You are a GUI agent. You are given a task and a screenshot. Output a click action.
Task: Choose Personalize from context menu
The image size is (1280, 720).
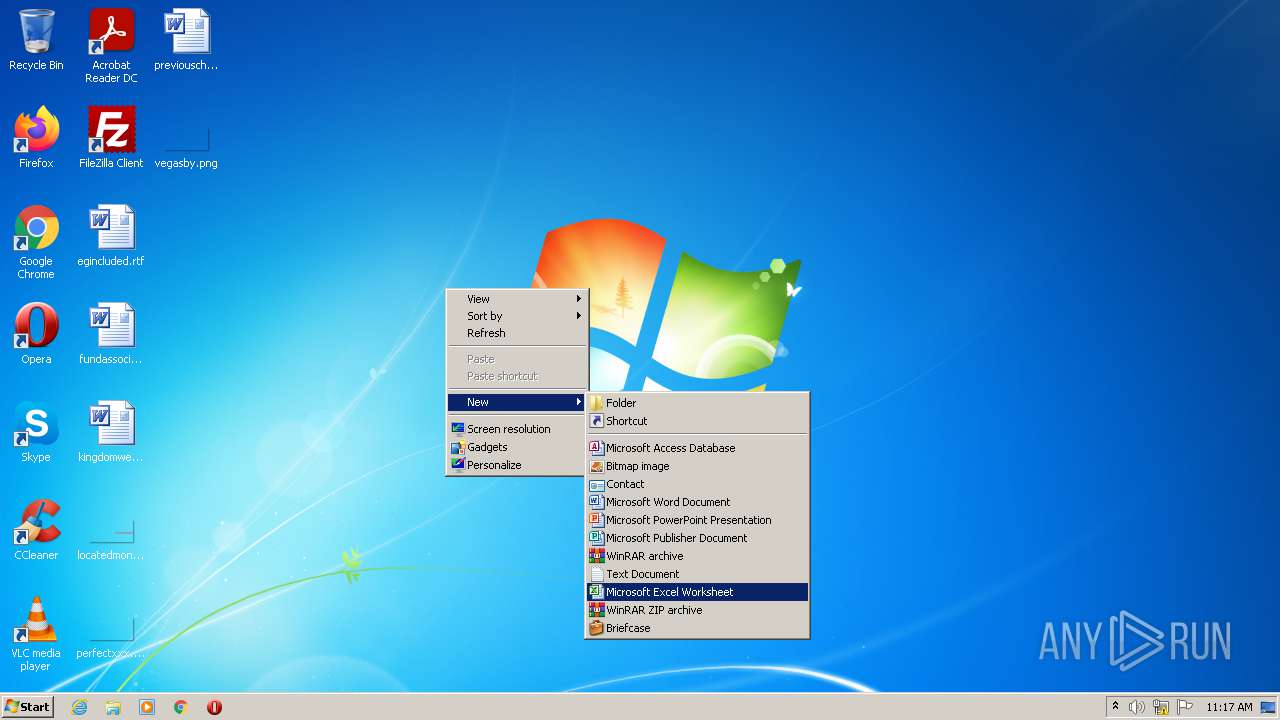(x=517, y=465)
